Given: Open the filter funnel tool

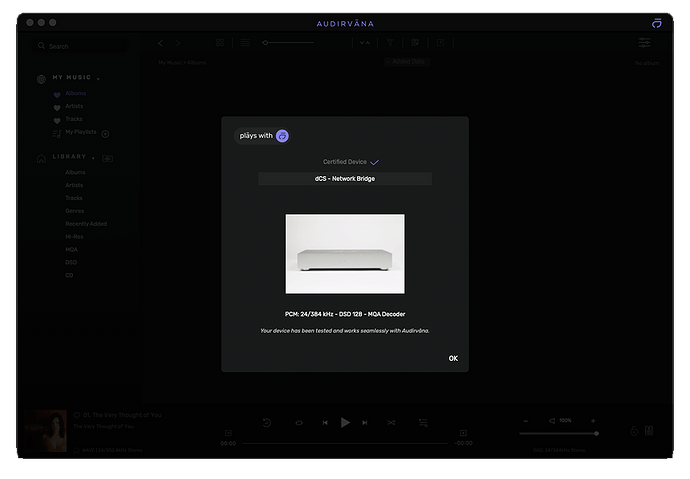Looking at the screenshot, I should 390,43.
